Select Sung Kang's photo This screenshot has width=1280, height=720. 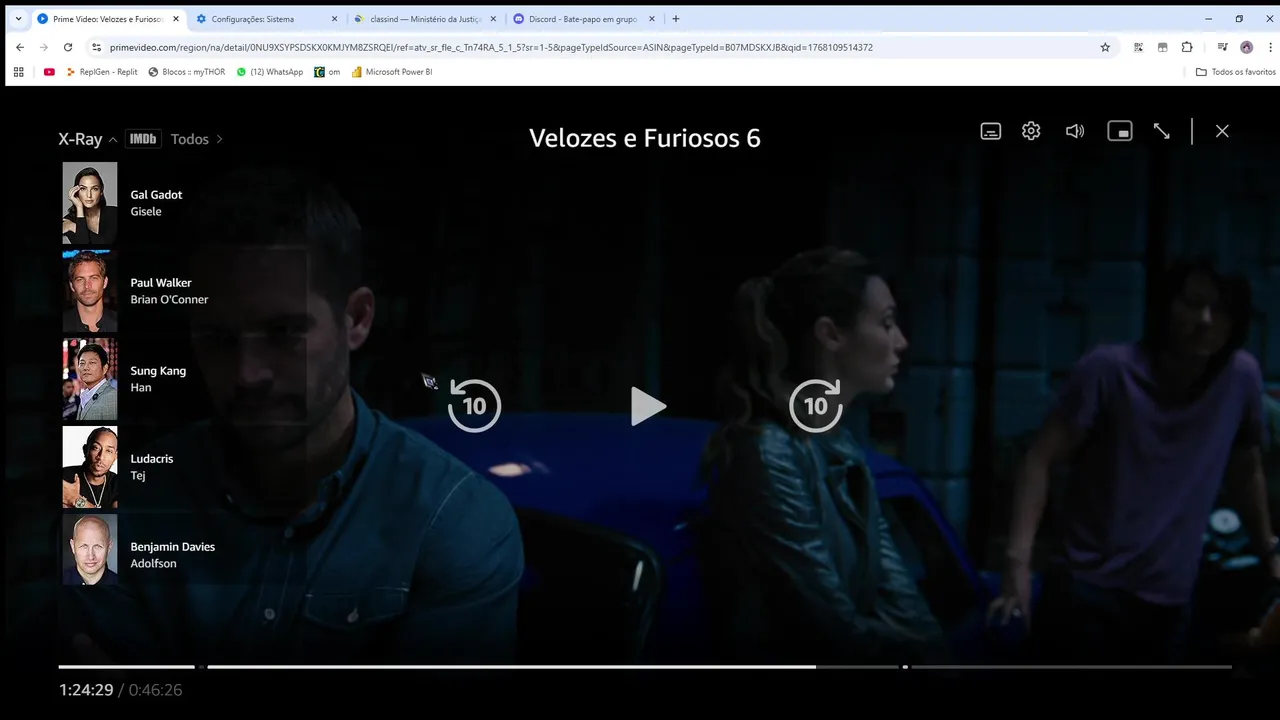(90, 379)
